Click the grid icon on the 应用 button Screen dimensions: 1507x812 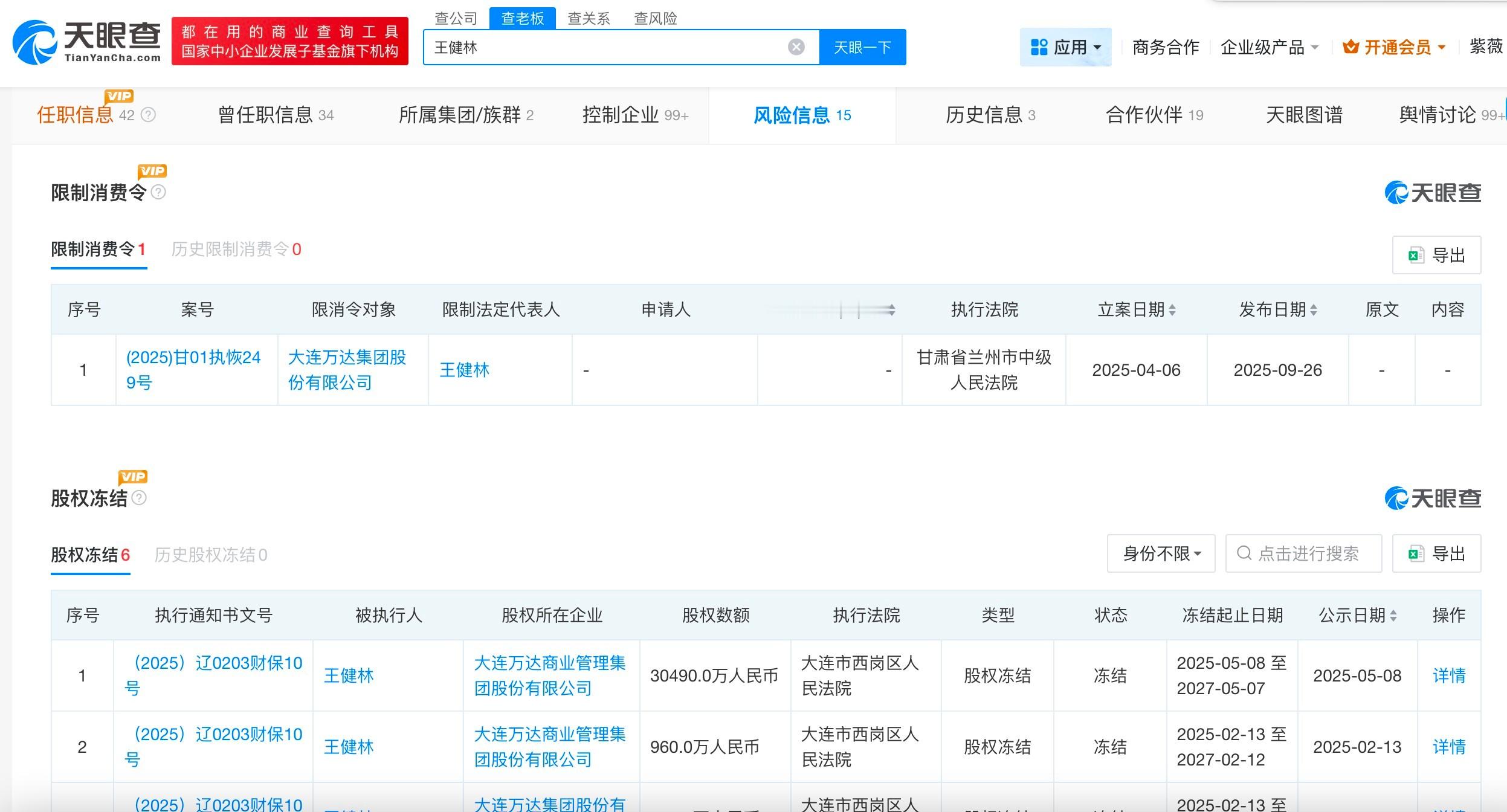pos(1039,47)
